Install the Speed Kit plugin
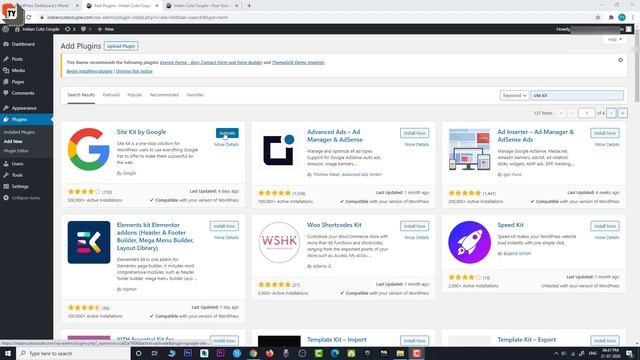 tap(604, 226)
